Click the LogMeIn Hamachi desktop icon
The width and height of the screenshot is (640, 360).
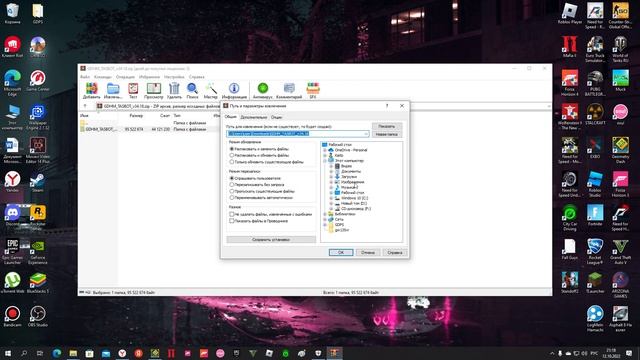595,318
